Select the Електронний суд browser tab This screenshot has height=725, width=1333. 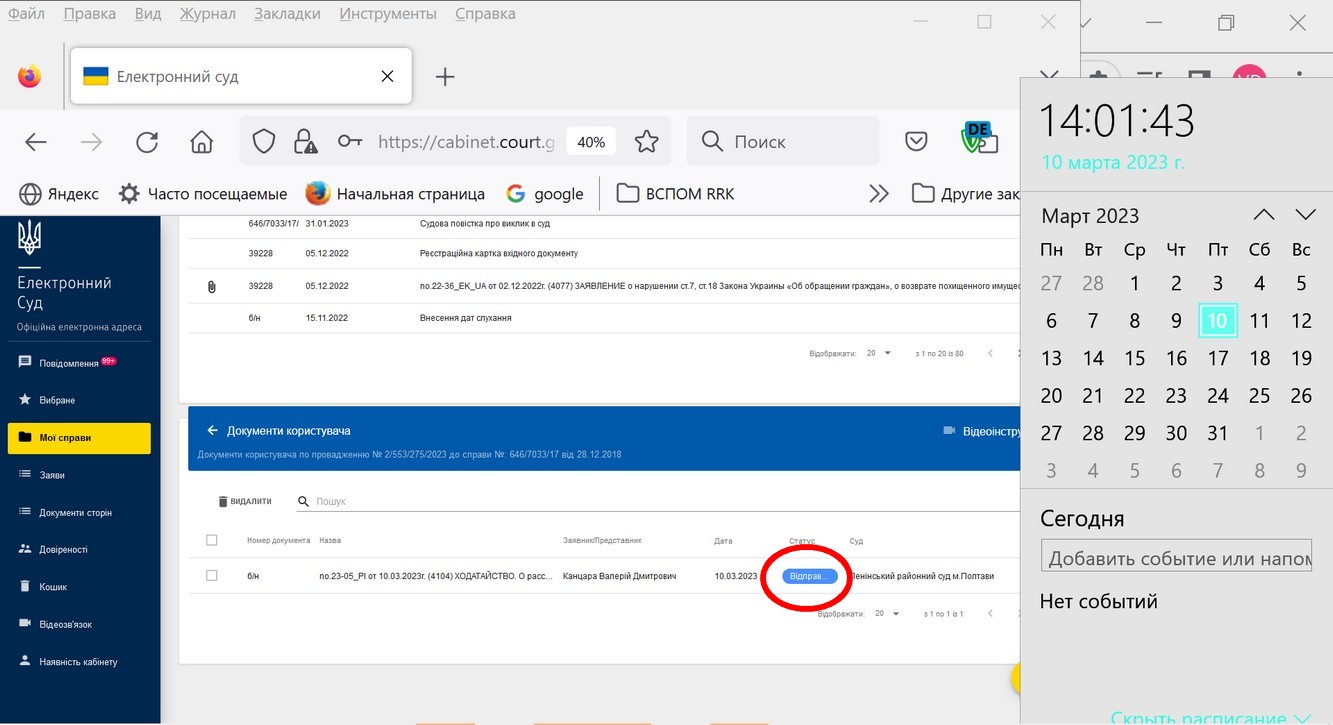pyautogui.click(x=241, y=76)
